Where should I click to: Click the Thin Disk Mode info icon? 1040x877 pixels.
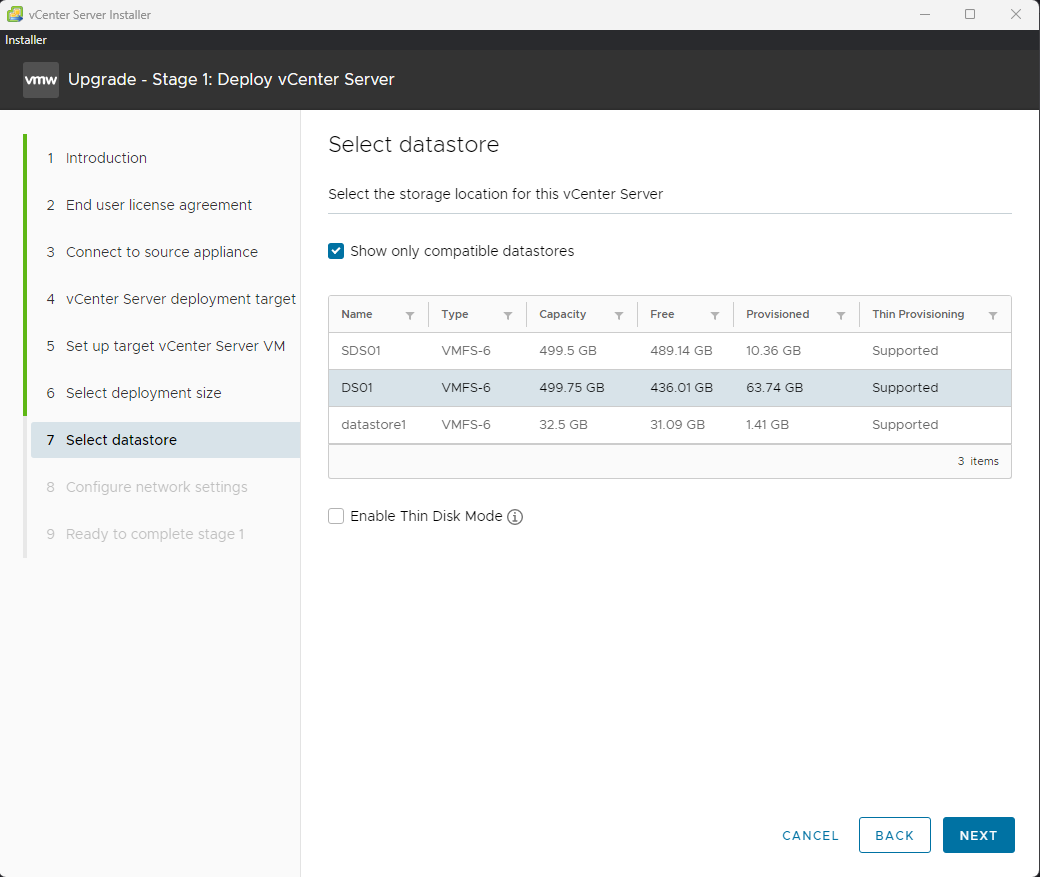tap(515, 517)
